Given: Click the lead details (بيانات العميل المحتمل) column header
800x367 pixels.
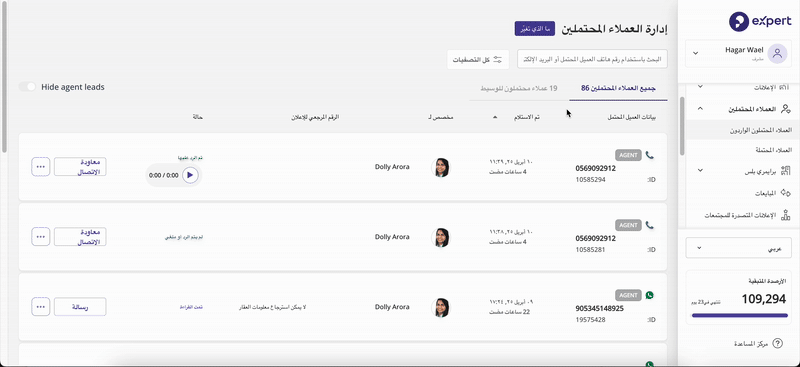Looking at the screenshot, I should click(x=632, y=117).
